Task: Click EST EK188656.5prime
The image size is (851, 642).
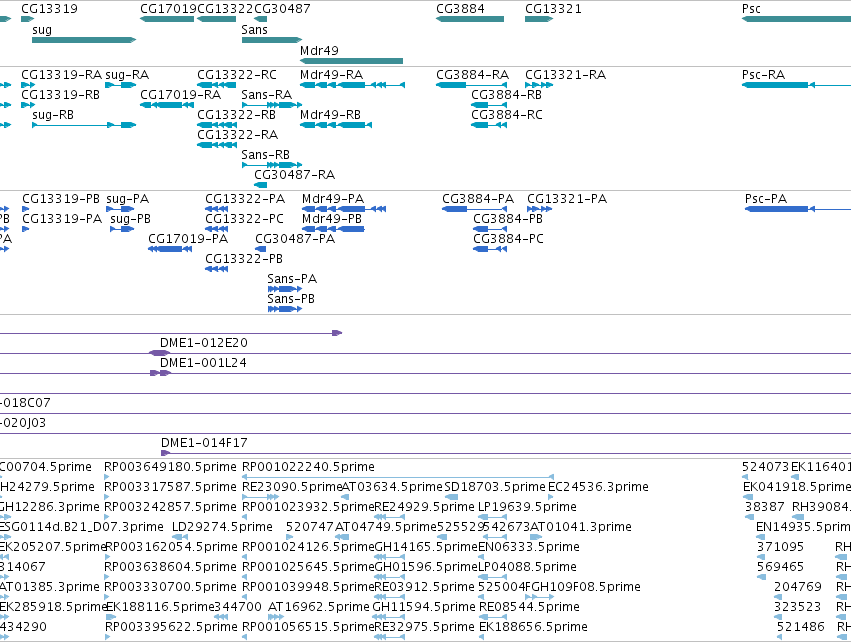Action: [x=533, y=627]
